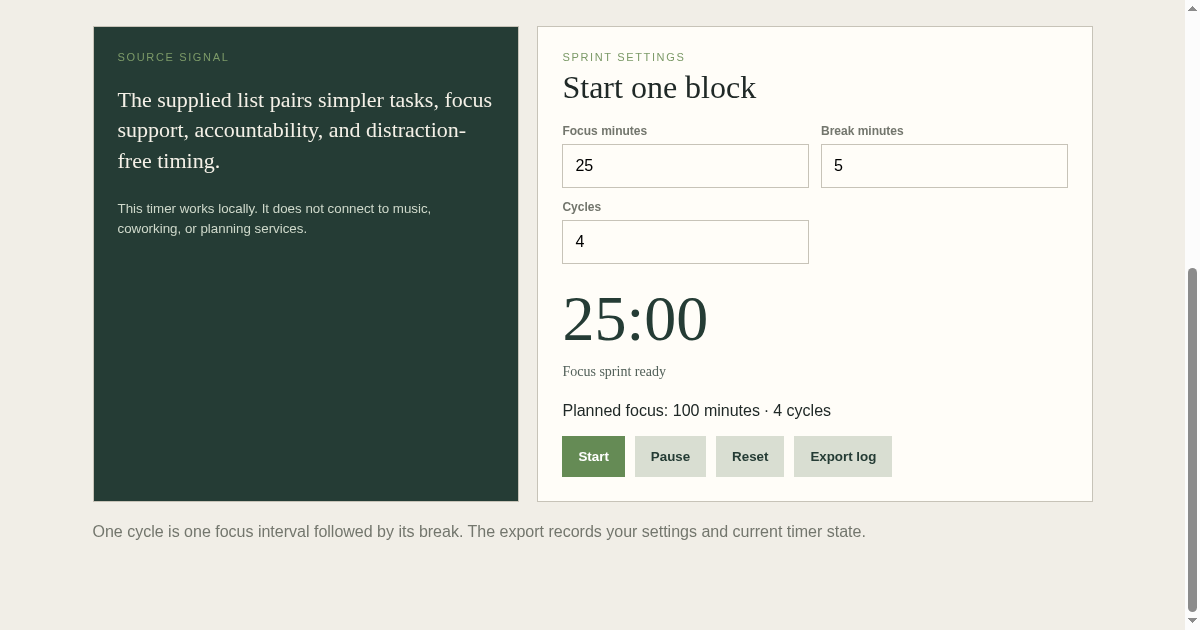Start the focus sprint timer

[593, 456]
